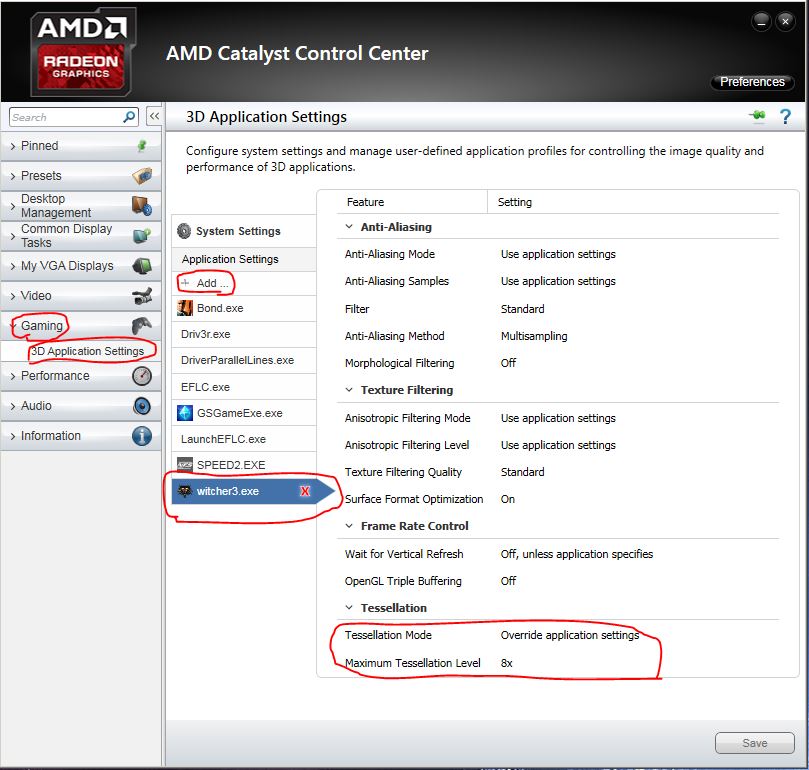Toggle Surface Format Optimization On setting
The height and width of the screenshot is (770, 809).
[508, 499]
